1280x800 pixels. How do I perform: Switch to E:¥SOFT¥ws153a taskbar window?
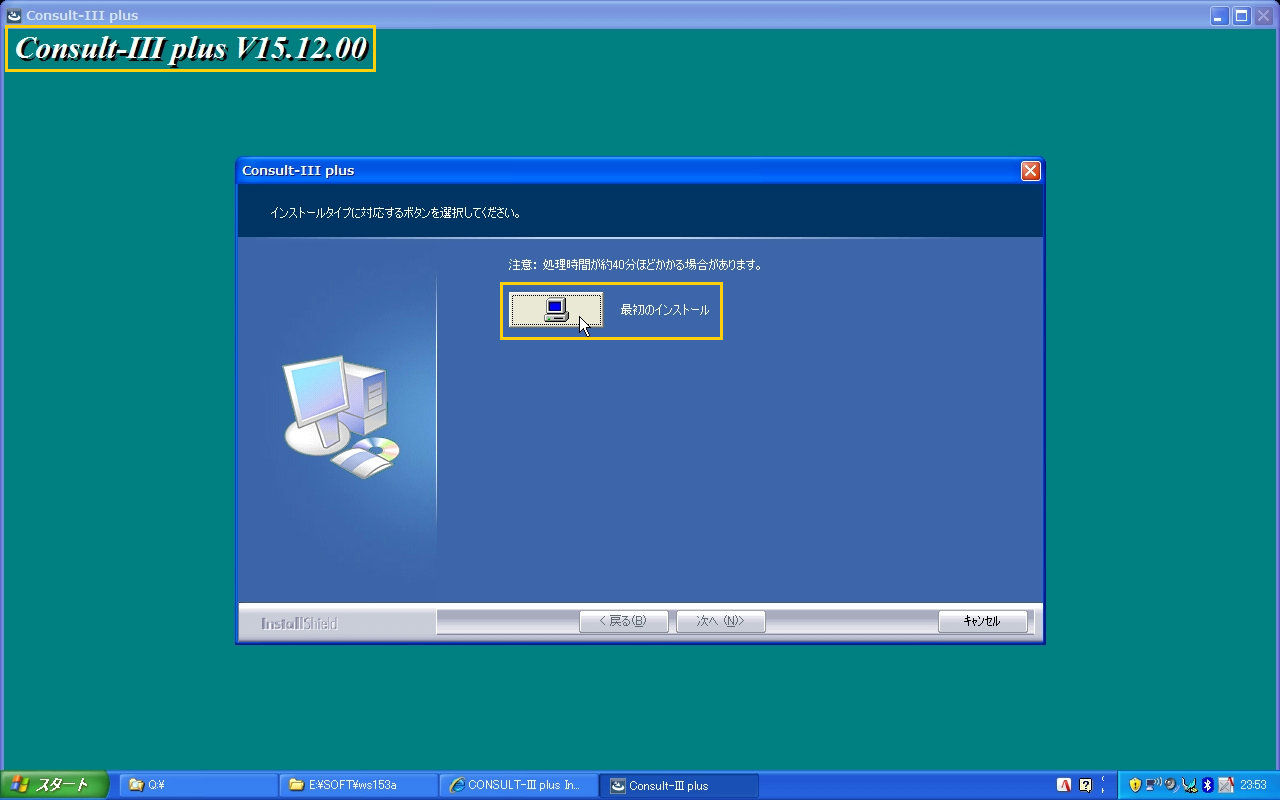click(x=359, y=785)
